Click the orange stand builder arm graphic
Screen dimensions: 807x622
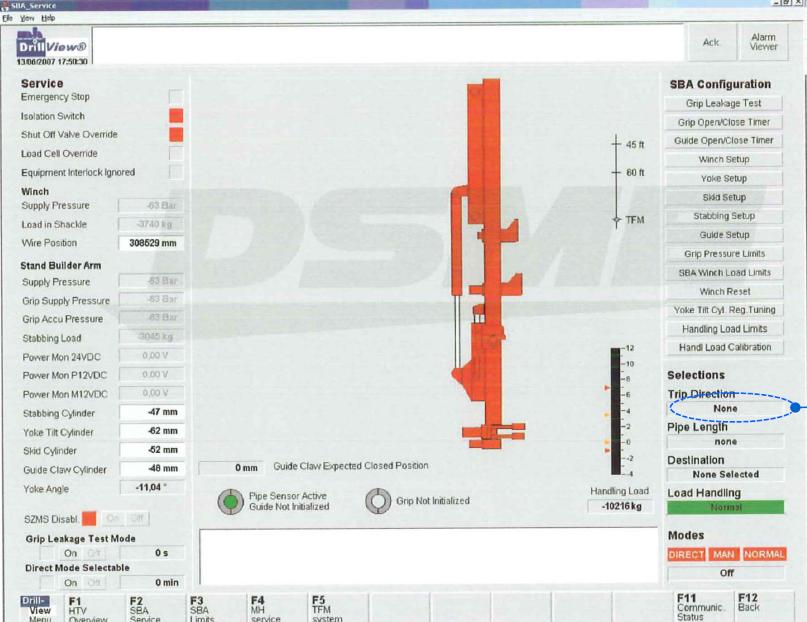point(486,263)
